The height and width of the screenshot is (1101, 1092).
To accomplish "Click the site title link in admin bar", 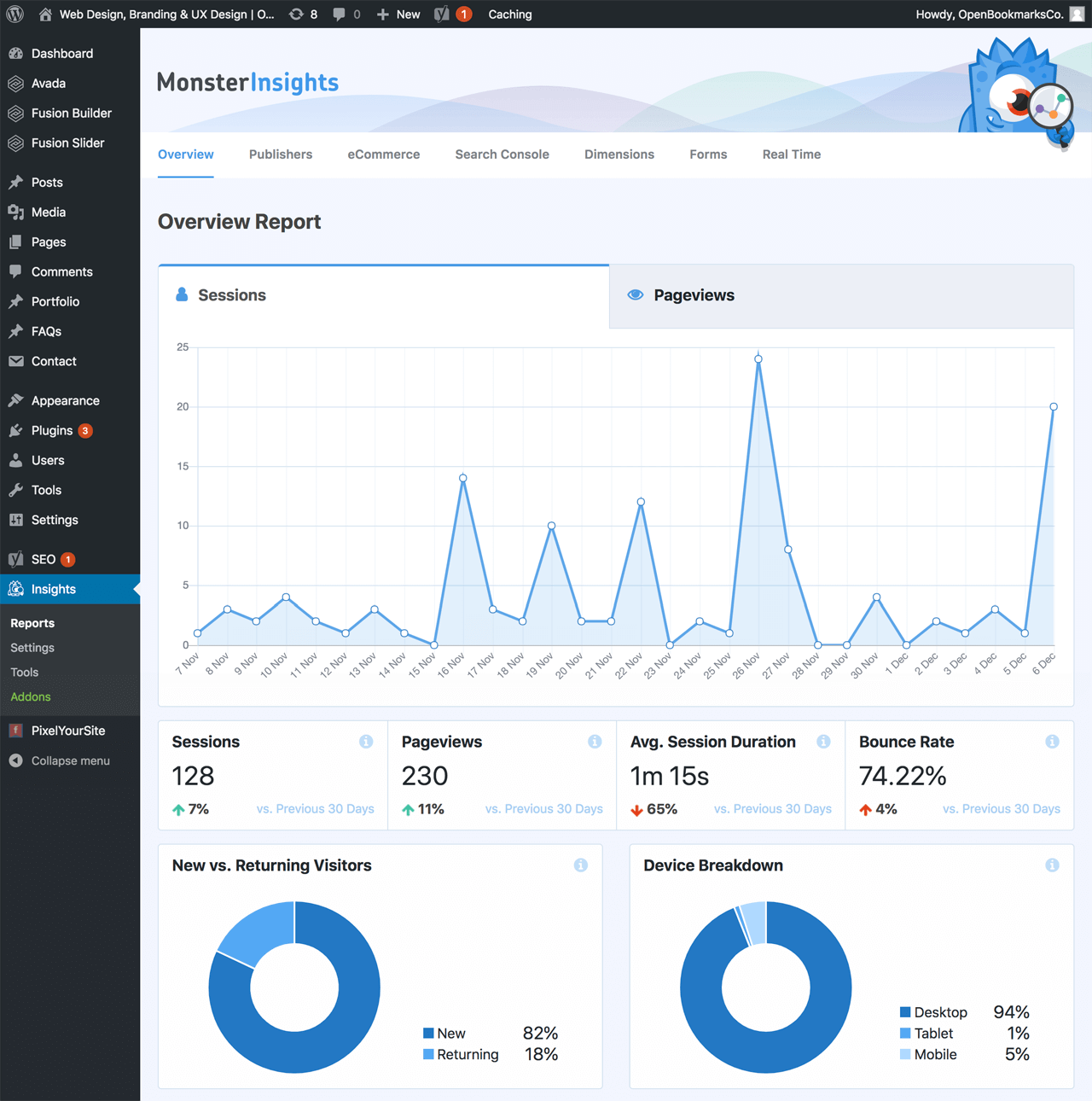I will pyautogui.click(x=167, y=14).
